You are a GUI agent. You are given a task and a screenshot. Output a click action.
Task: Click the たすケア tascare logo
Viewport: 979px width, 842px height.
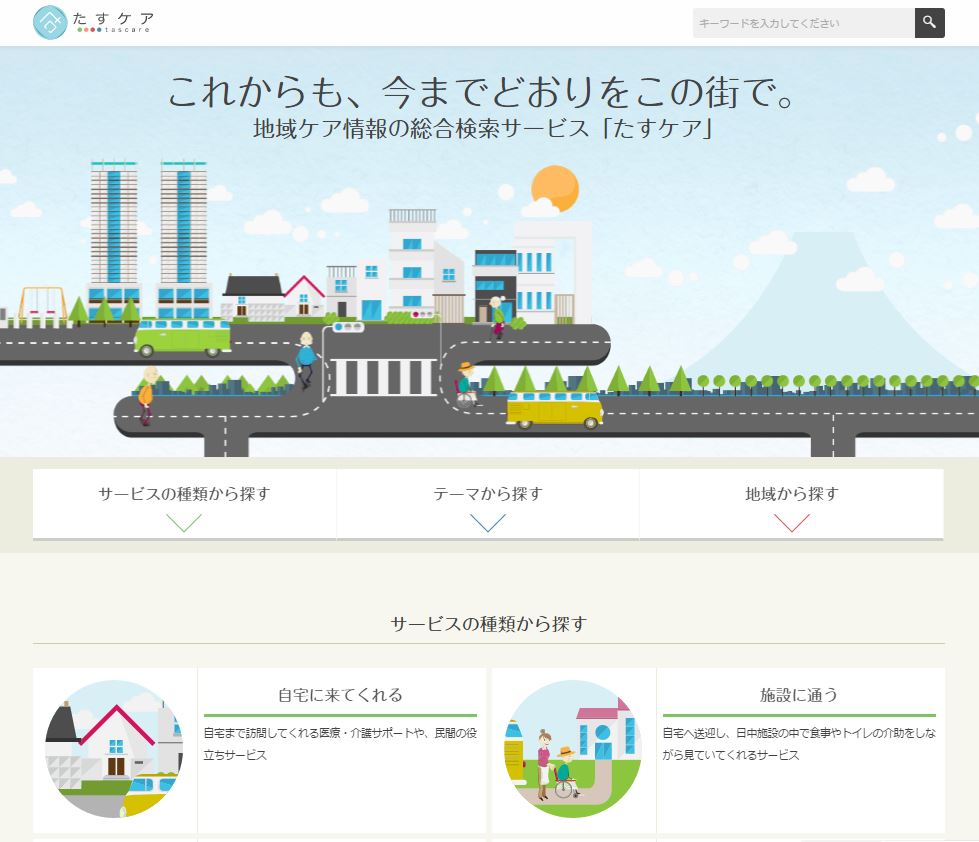click(x=94, y=22)
